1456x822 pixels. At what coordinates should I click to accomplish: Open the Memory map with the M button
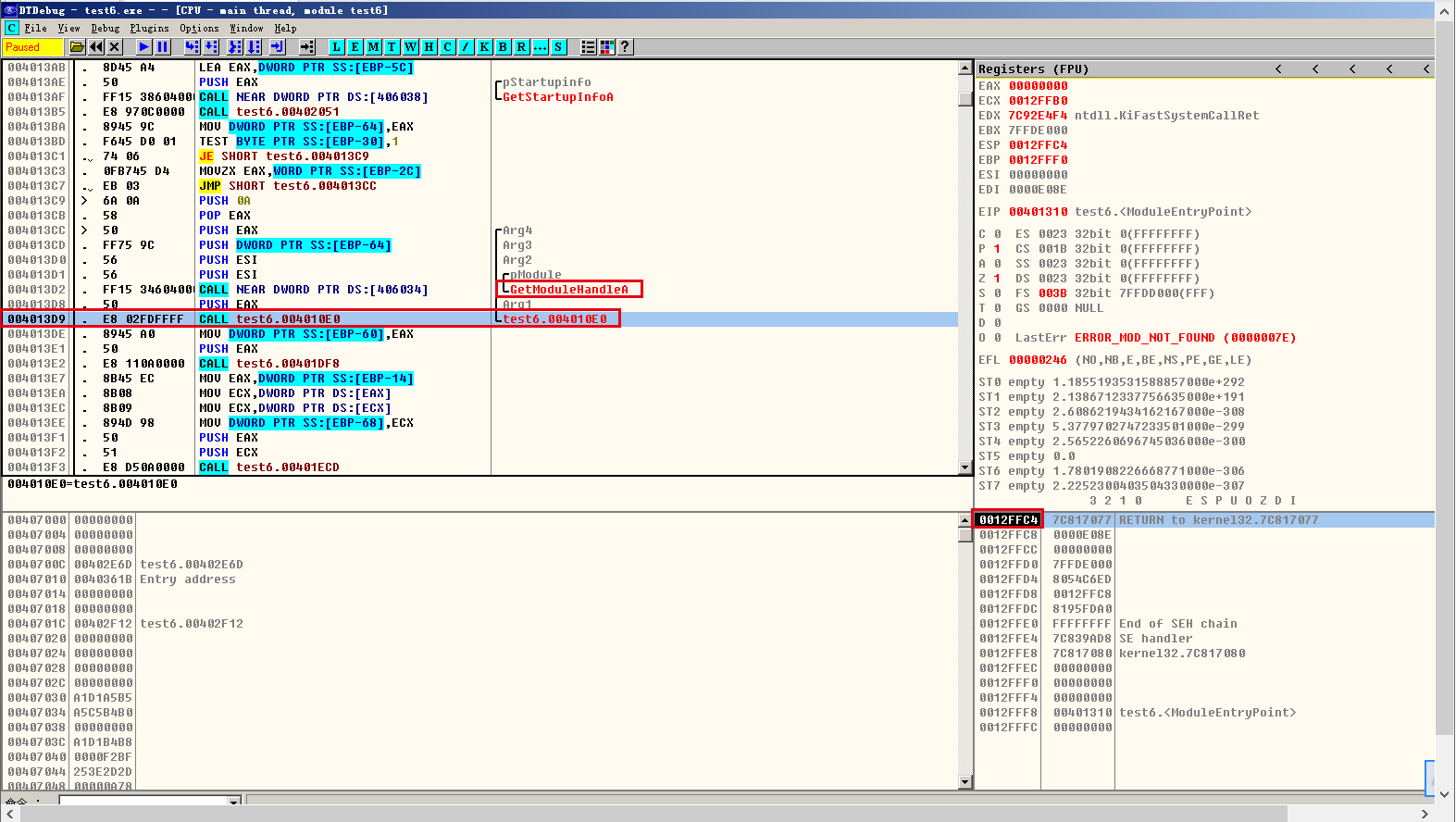coord(373,47)
